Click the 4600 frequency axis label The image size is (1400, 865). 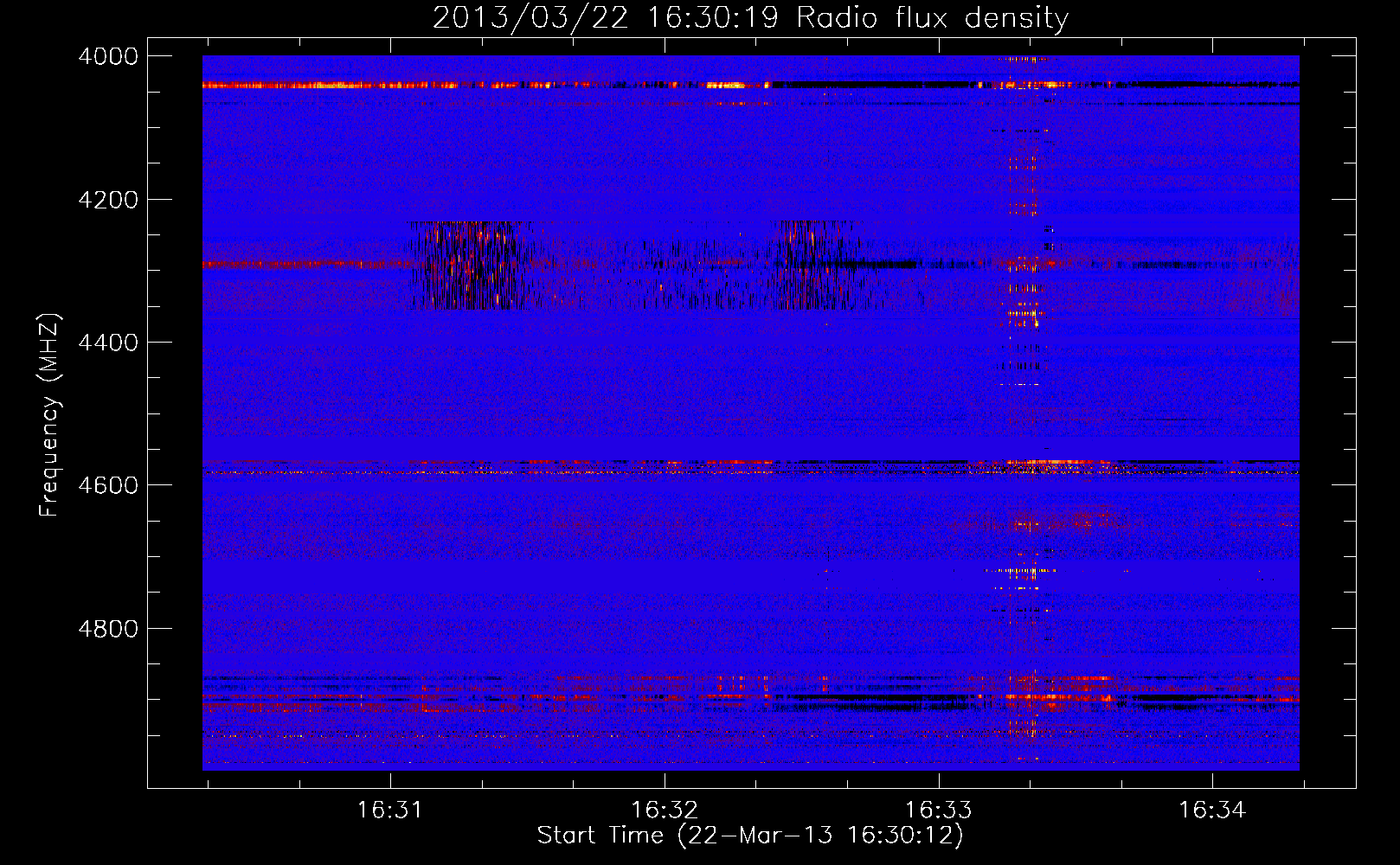[108, 485]
